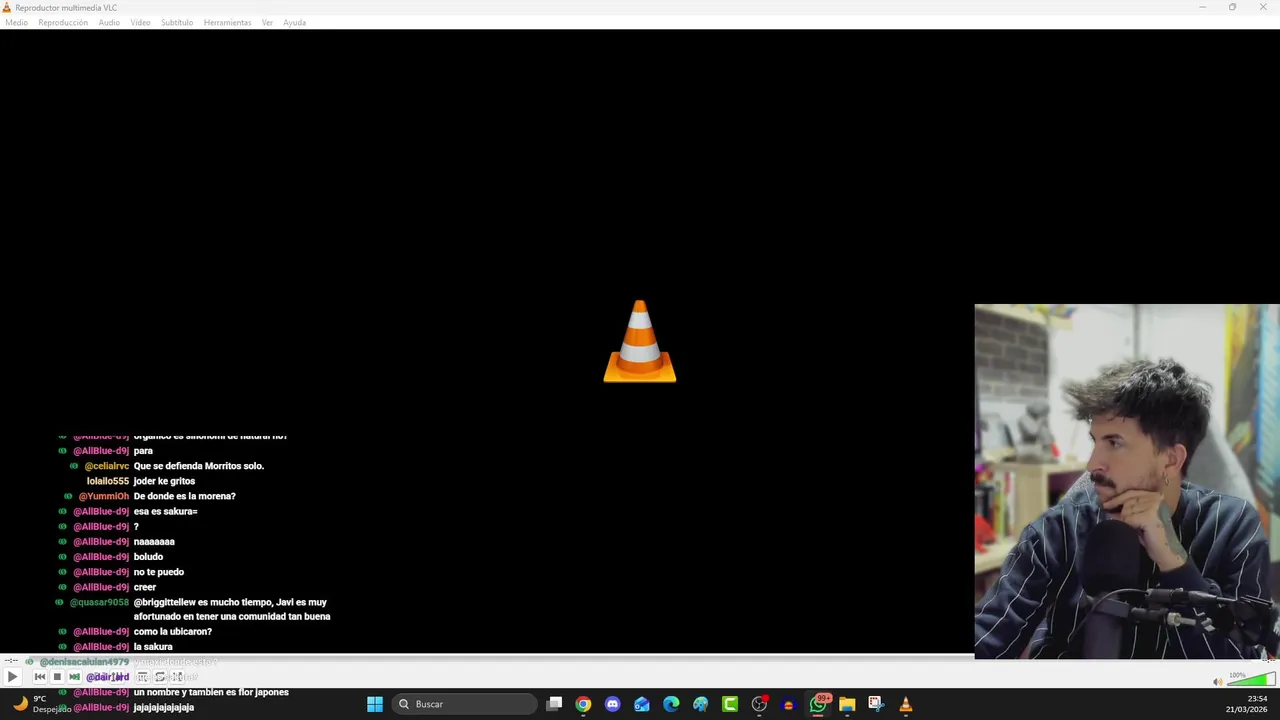Mute audio via VLC speaker icon
Viewport: 1280px width, 720px height.
1217,682
